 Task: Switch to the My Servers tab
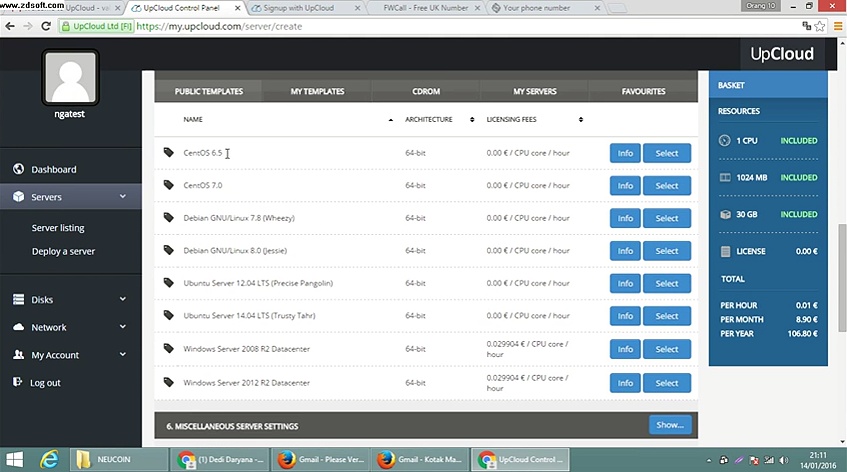(x=534, y=91)
